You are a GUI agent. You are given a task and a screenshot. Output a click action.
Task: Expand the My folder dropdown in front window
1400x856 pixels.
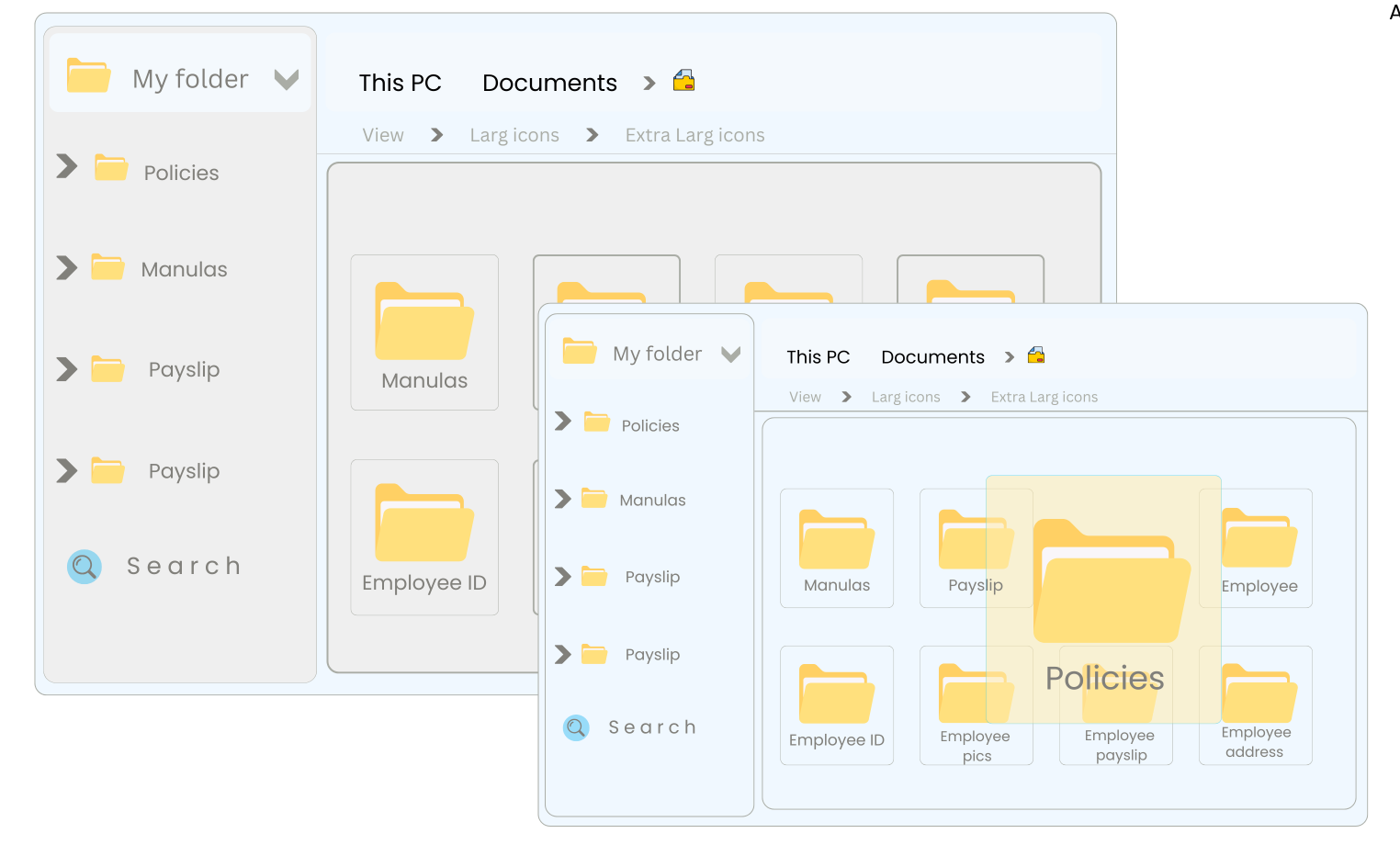(731, 355)
